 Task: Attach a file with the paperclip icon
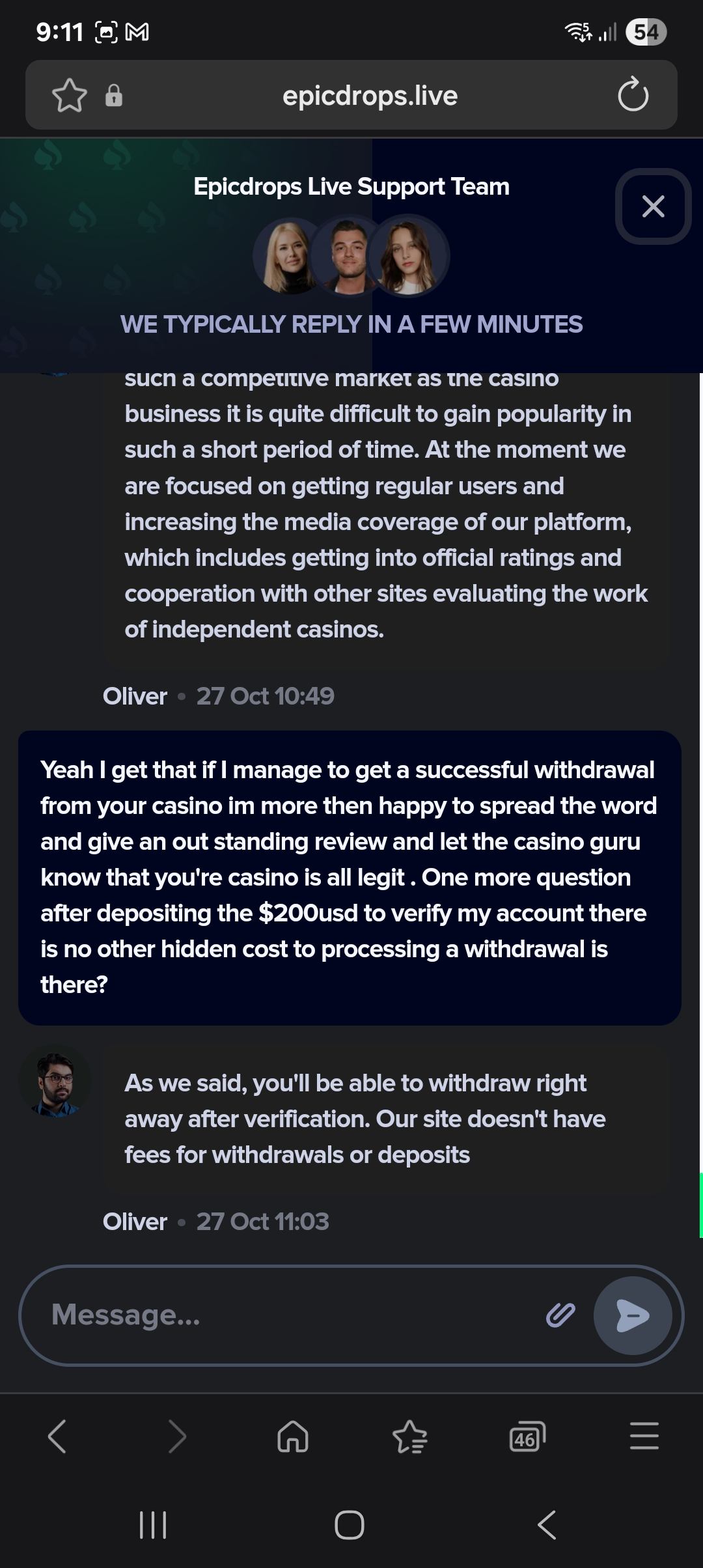(x=560, y=1315)
